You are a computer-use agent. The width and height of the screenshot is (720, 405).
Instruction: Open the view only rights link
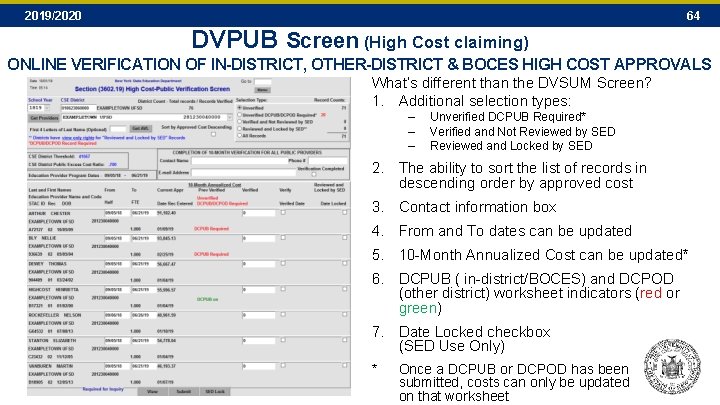pos(78,138)
